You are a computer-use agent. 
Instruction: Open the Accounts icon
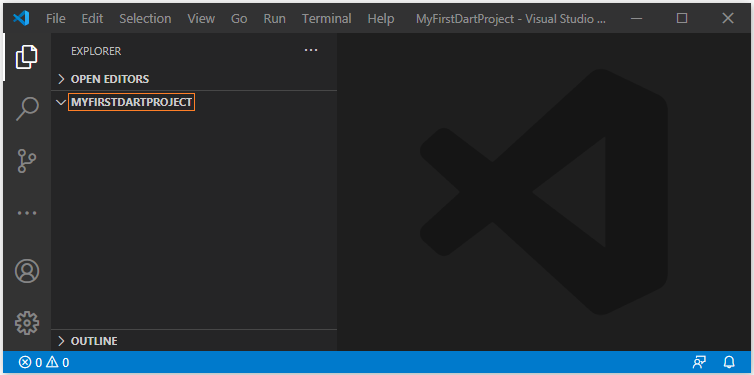click(27, 271)
